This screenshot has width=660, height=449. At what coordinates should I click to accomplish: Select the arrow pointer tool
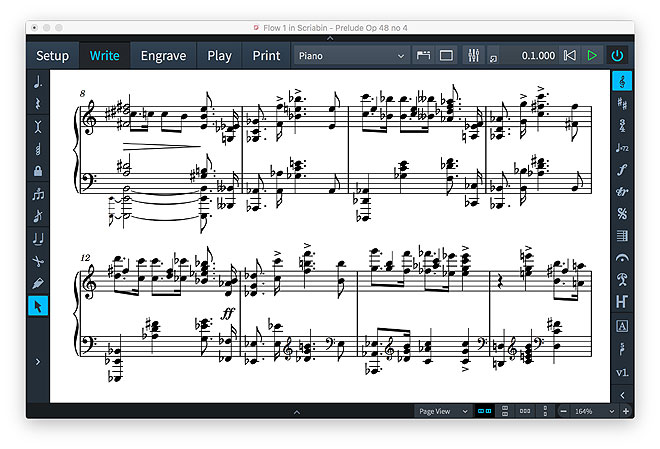pyautogui.click(x=38, y=305)
